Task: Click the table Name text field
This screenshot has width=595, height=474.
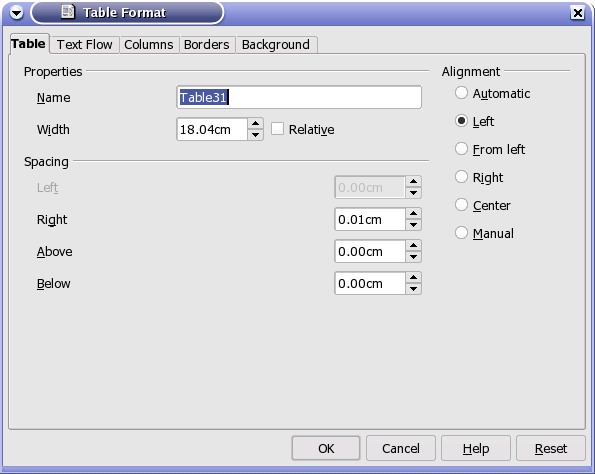Action: pos(299,97)
